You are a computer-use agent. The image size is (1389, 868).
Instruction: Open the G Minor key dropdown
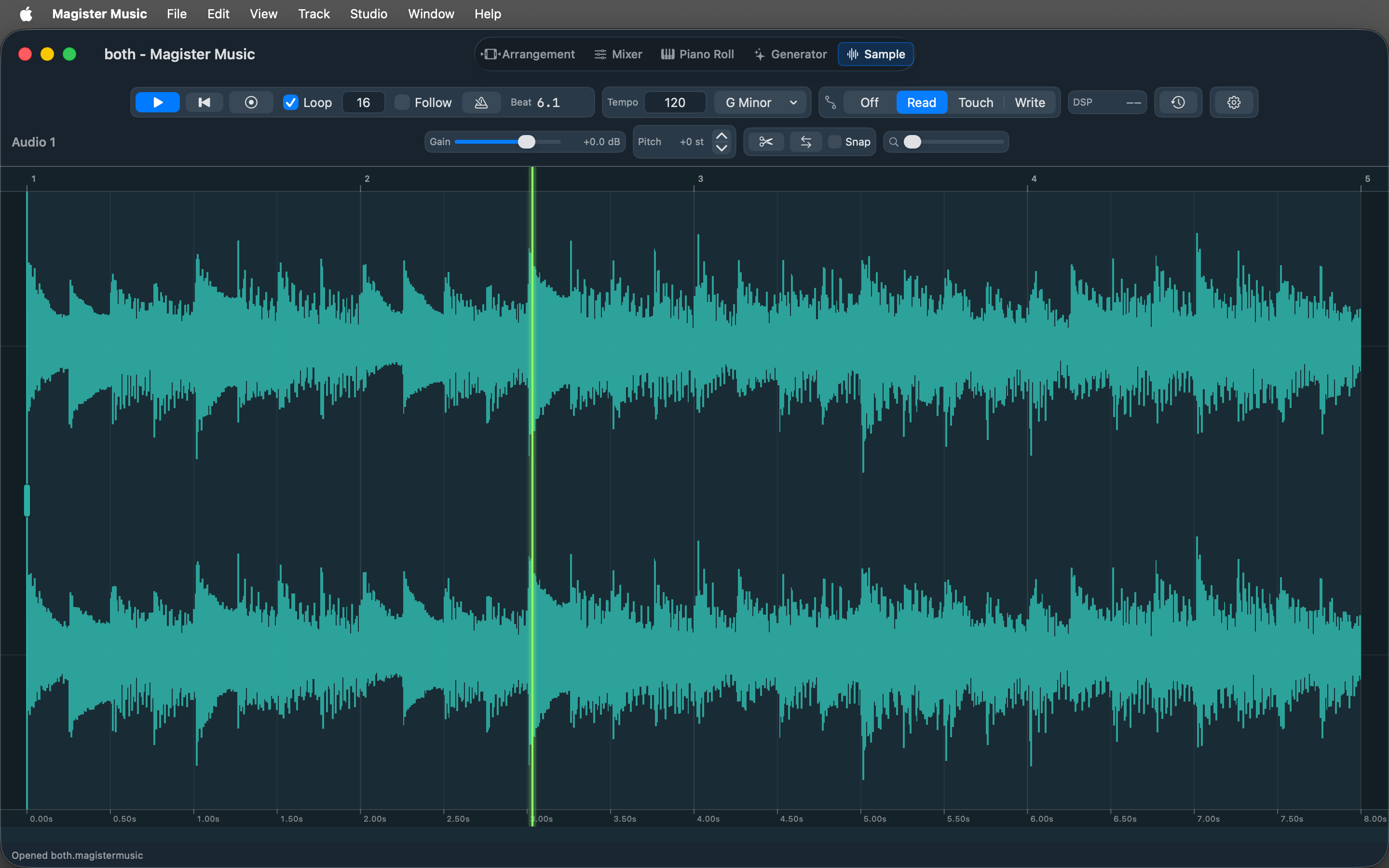pos(761,102)
